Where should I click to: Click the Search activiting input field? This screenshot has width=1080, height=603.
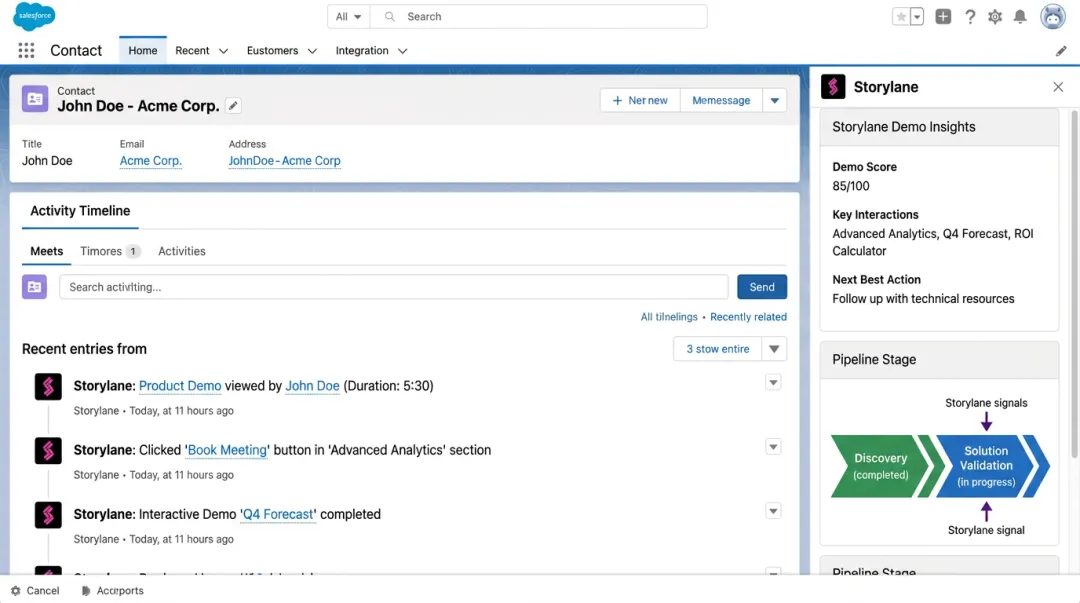(x=393, y=287)
